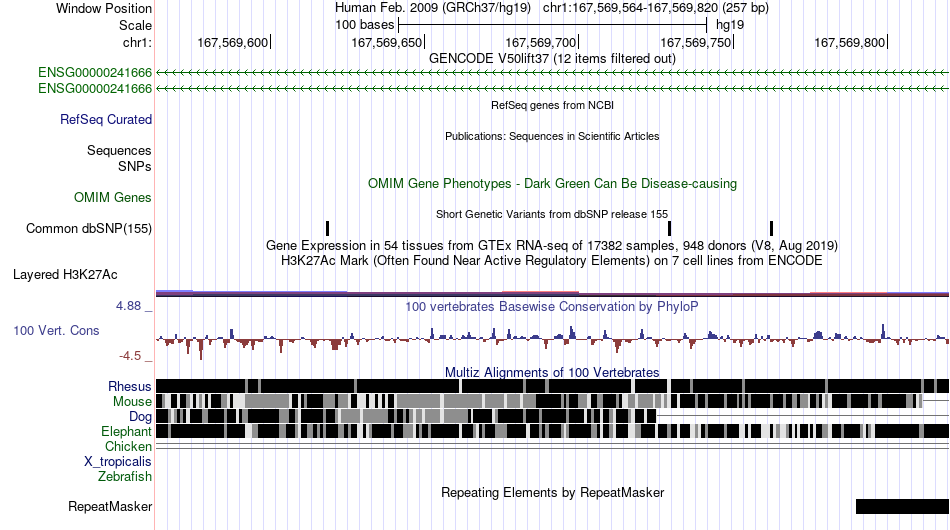This screenshot has height=530, width=950.
Task: Open the 100 Vert. Cons track label
Action: [x=56, y=330]
